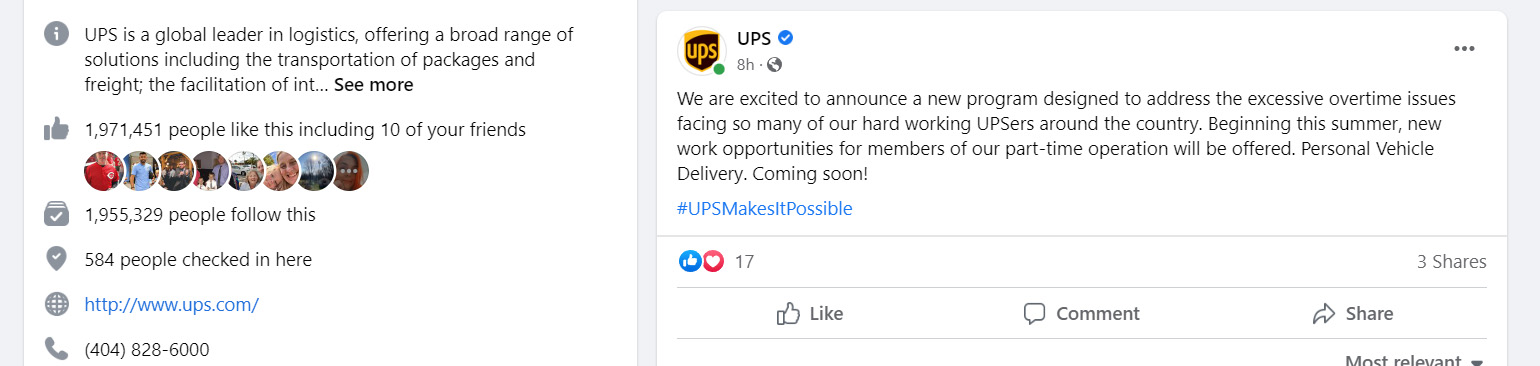This screenshot has height=366, width=1540.
Task: Click the blue verified badge next to UPS
Action: tap(786, 39)
